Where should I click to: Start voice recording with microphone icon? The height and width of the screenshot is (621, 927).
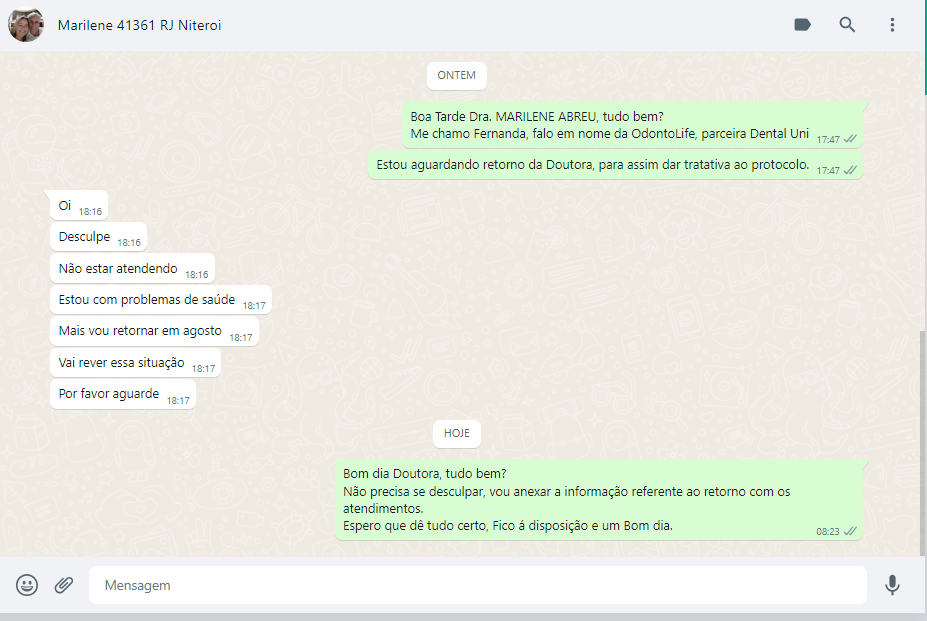[x=892, y=585]
